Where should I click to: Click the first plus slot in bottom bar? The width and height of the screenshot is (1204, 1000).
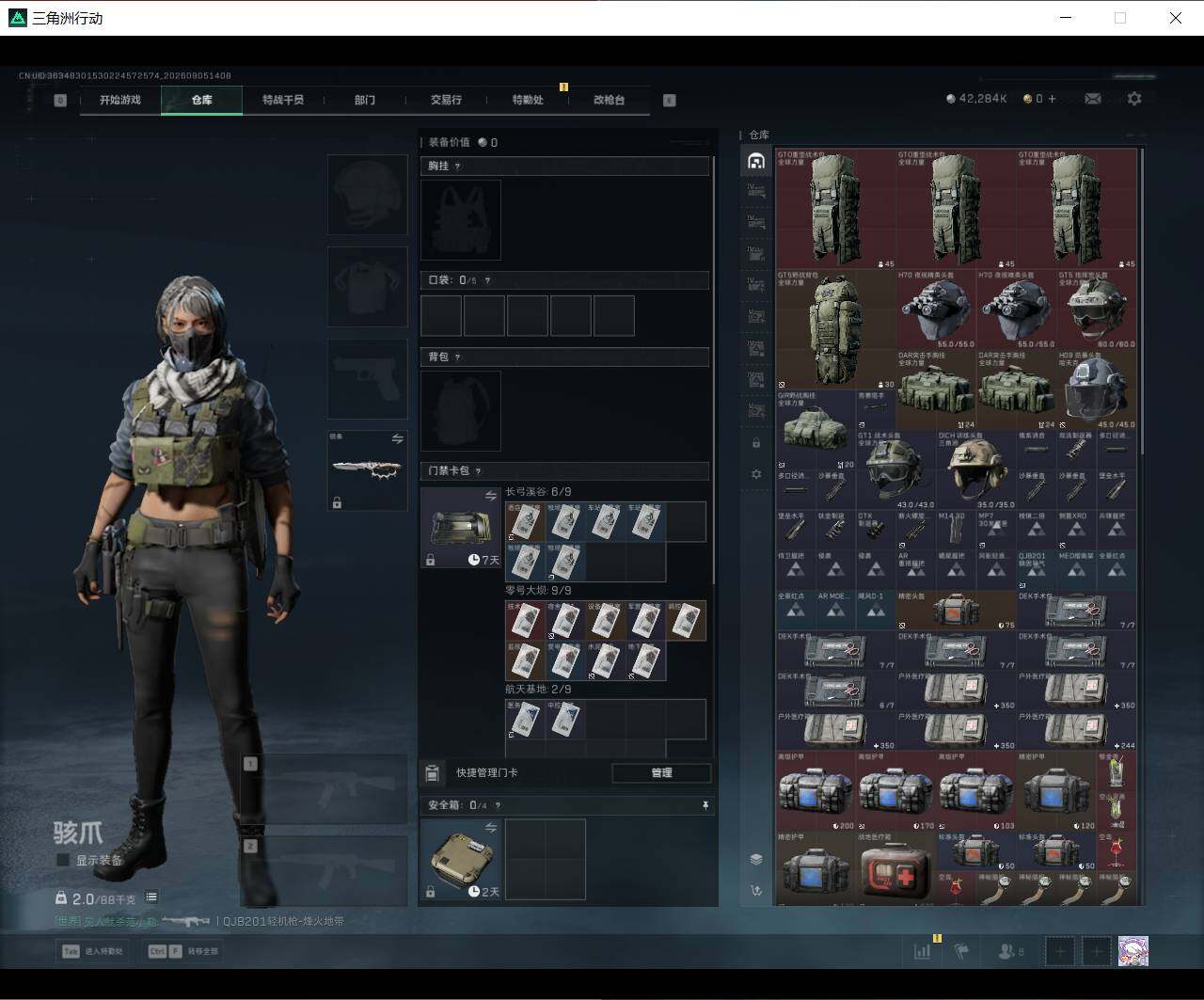tap(1060, 951)
